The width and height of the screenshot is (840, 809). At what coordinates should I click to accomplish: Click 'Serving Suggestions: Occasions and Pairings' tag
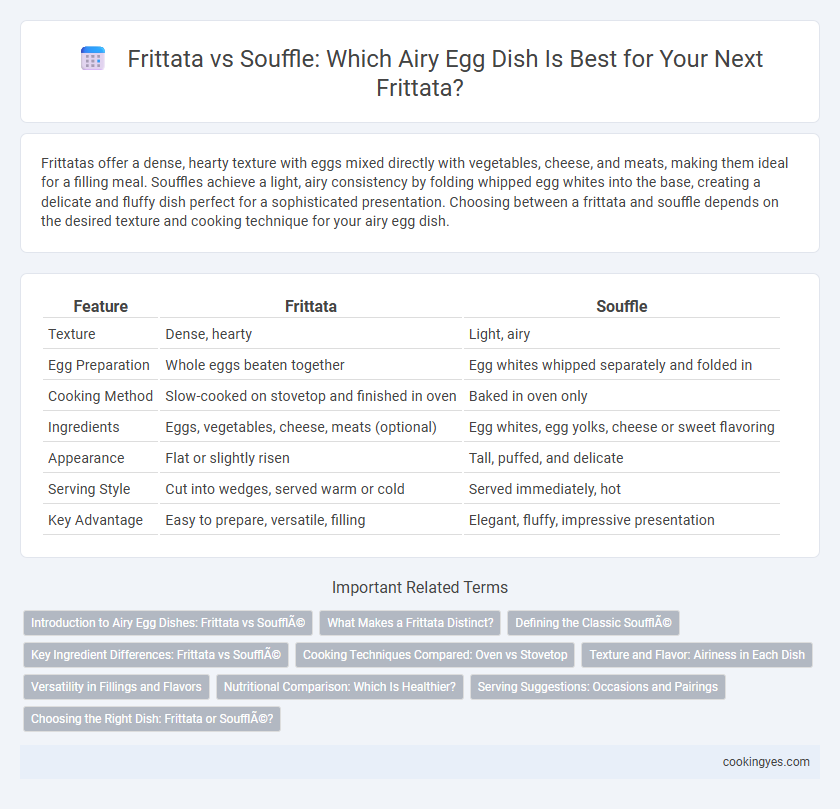(597, 687)
